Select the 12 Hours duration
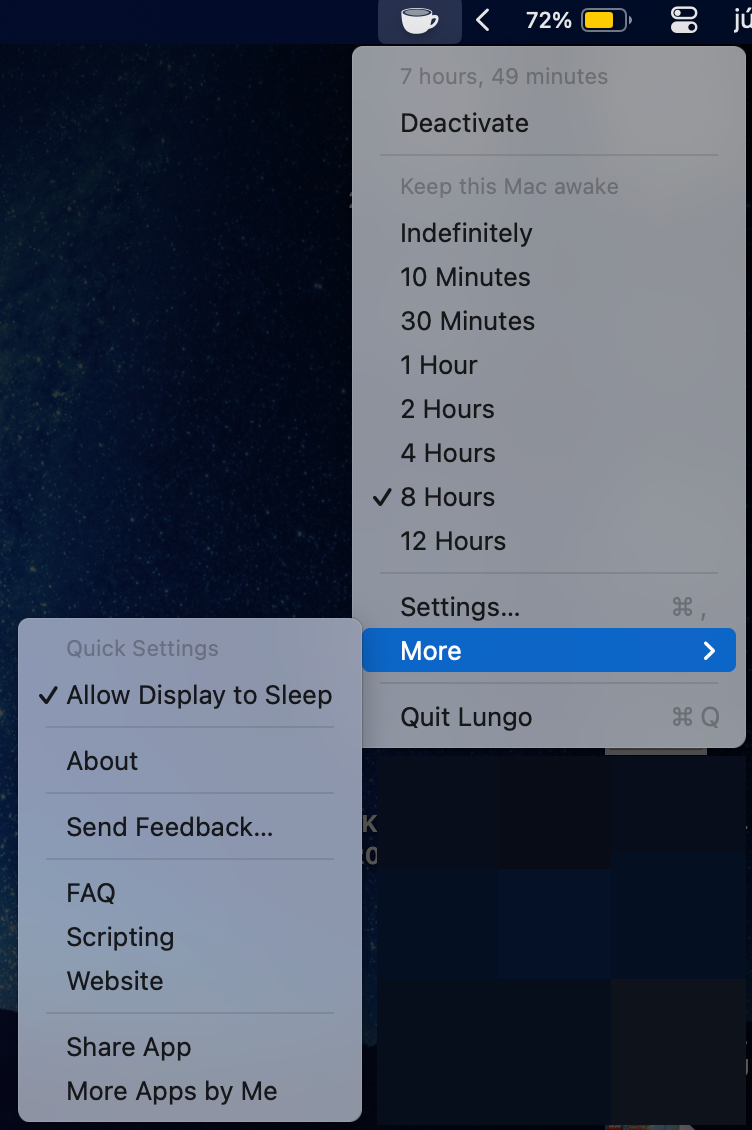The width and height of the screenshot is (752, 1130). (x=549, y=540)
